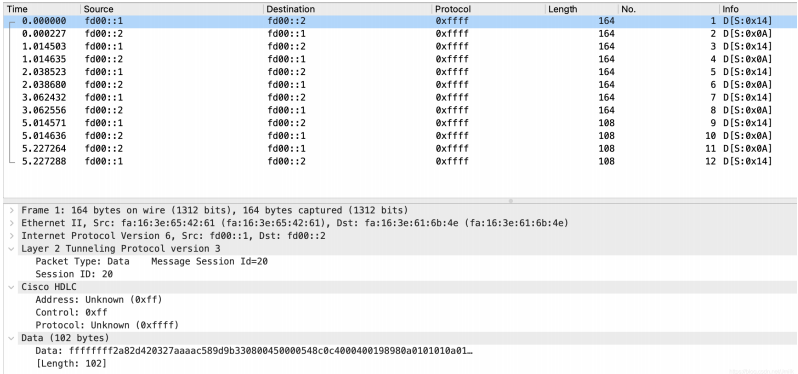Click Length 108 in packet 9 row
798x374 pixels.
[x=606, y=123]
